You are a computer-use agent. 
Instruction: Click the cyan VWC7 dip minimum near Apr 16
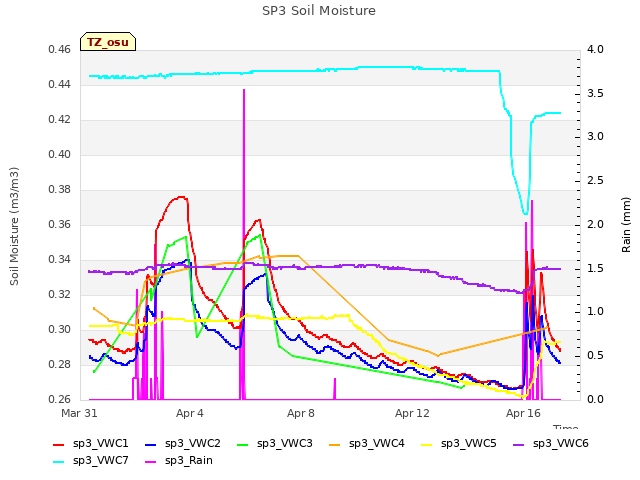click(525, 213)
